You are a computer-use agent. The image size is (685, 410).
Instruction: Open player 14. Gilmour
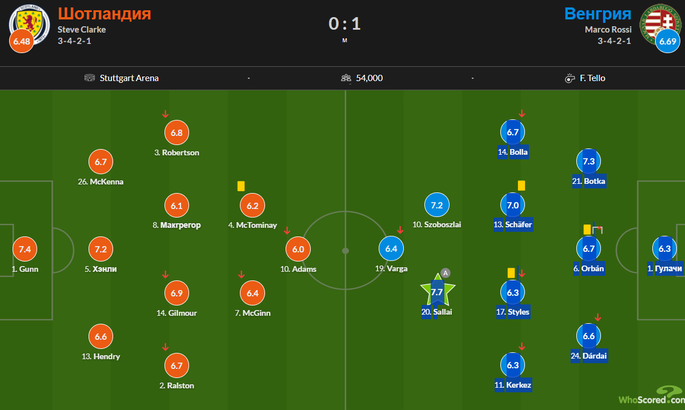tap(176, 313)
